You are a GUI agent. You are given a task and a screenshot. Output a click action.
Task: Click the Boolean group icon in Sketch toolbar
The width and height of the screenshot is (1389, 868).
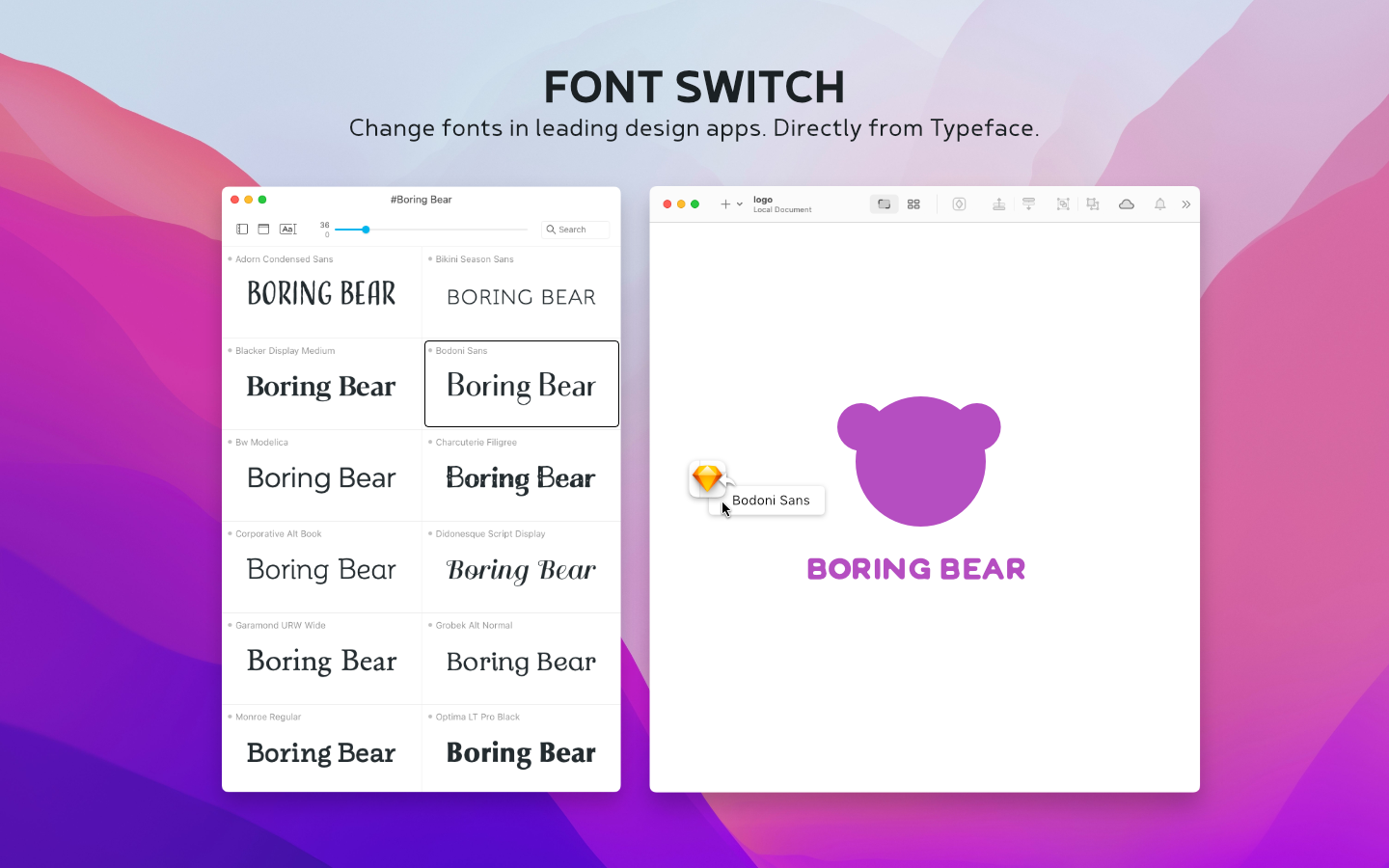(1091, 203)
